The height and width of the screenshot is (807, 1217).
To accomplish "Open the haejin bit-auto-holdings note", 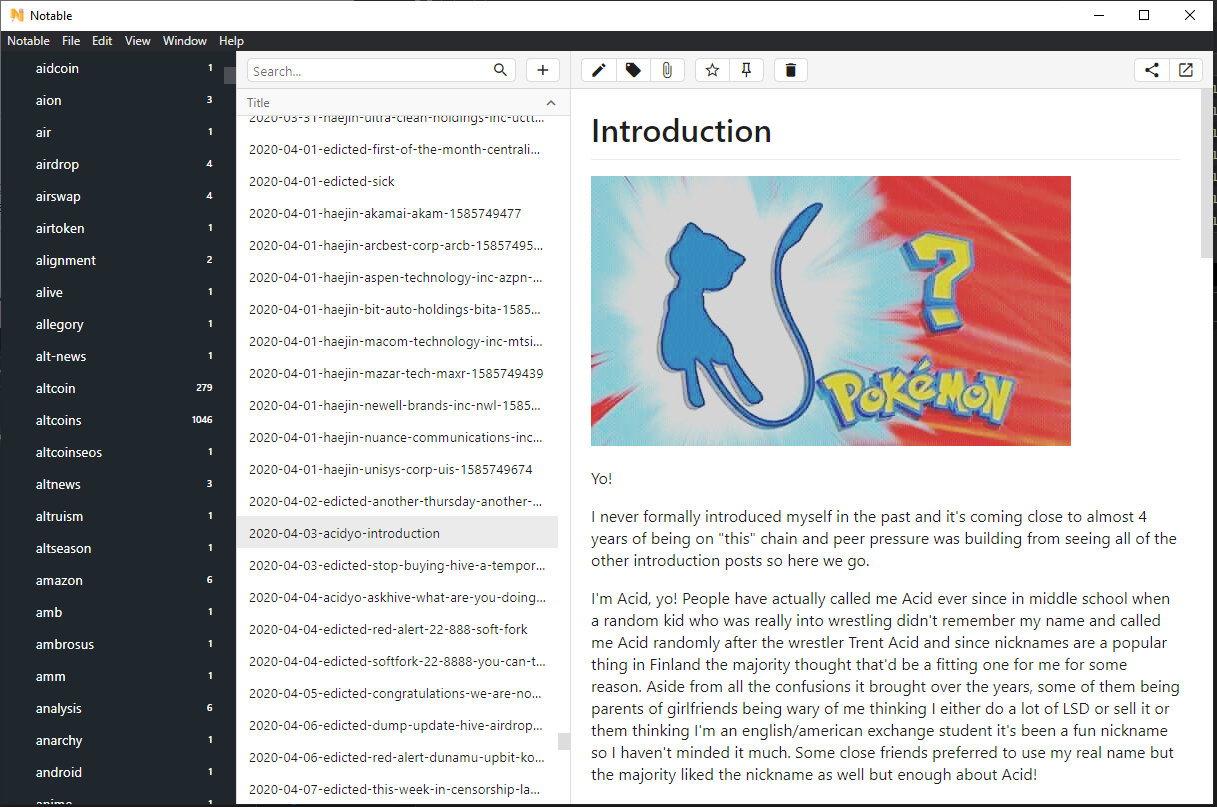I will [x=397, y=310].
